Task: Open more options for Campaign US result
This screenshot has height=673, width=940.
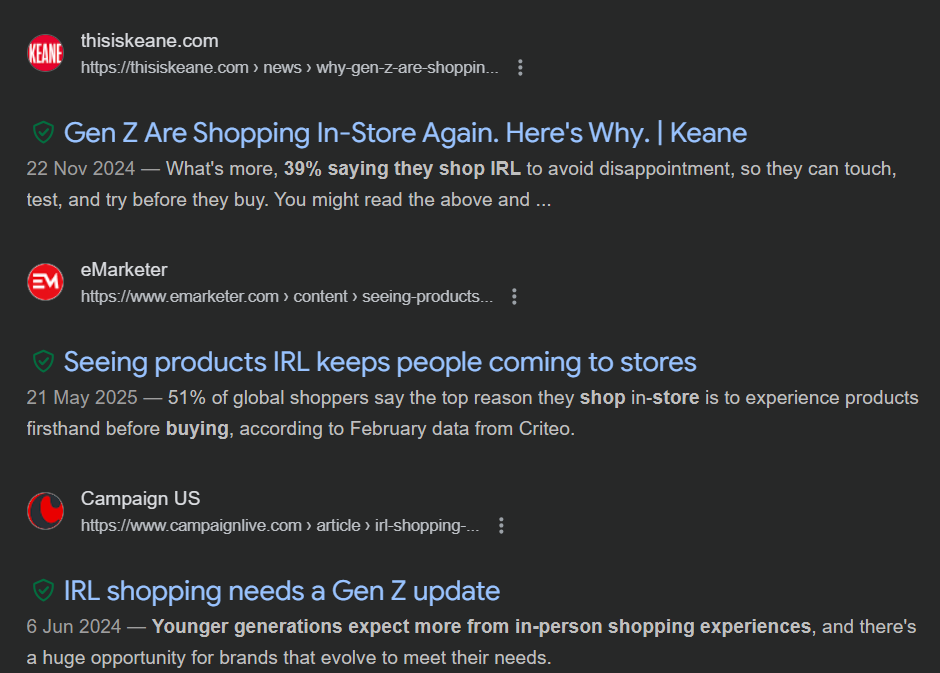Action: [x=502, y=526]
